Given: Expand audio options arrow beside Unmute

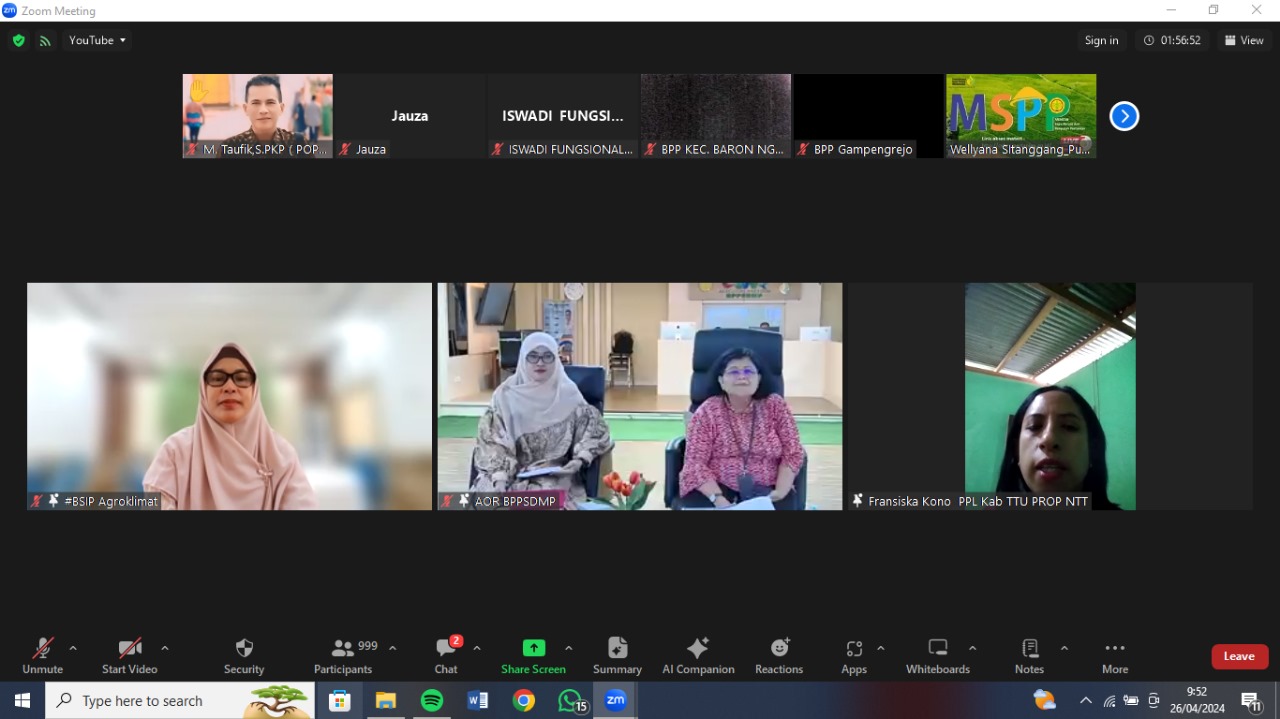Looking at the screenshot, I should [73, 648].
